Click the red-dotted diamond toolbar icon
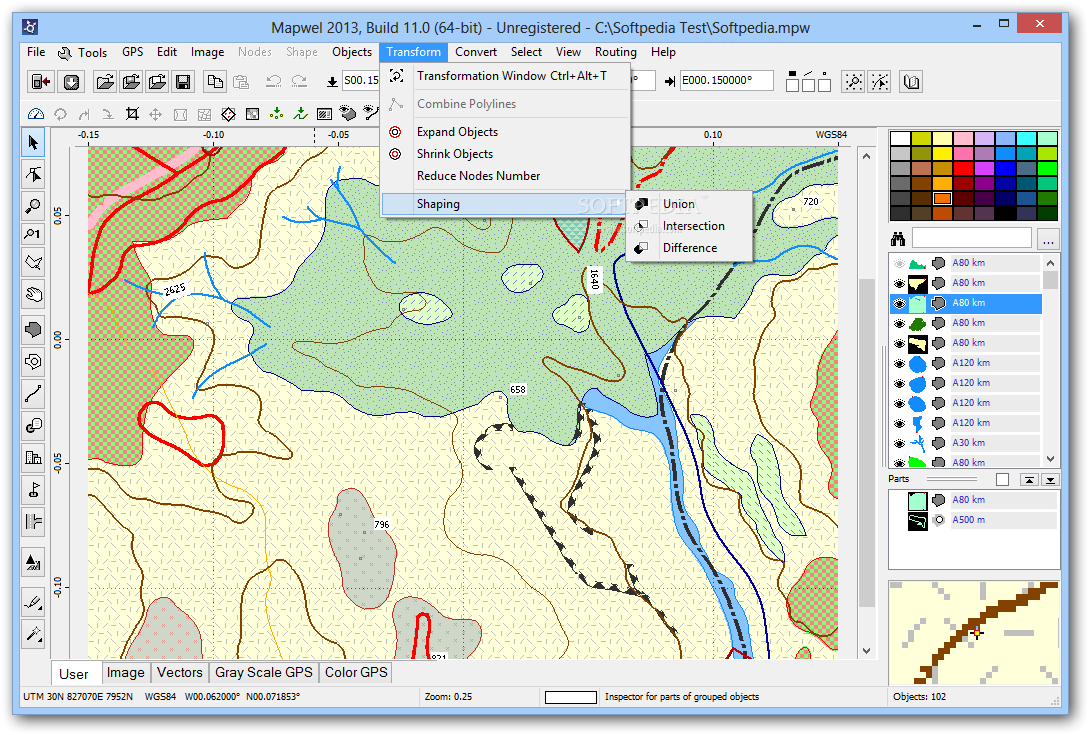 [228, 114]
